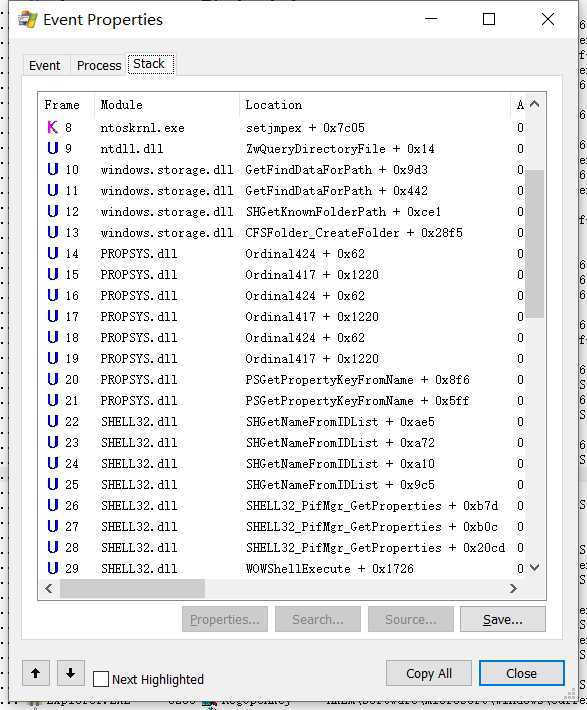Image resolution: width=587 pixels, height=710 pixels.
Task: Click U icon on frame 11 row
Action: (53, 190)
